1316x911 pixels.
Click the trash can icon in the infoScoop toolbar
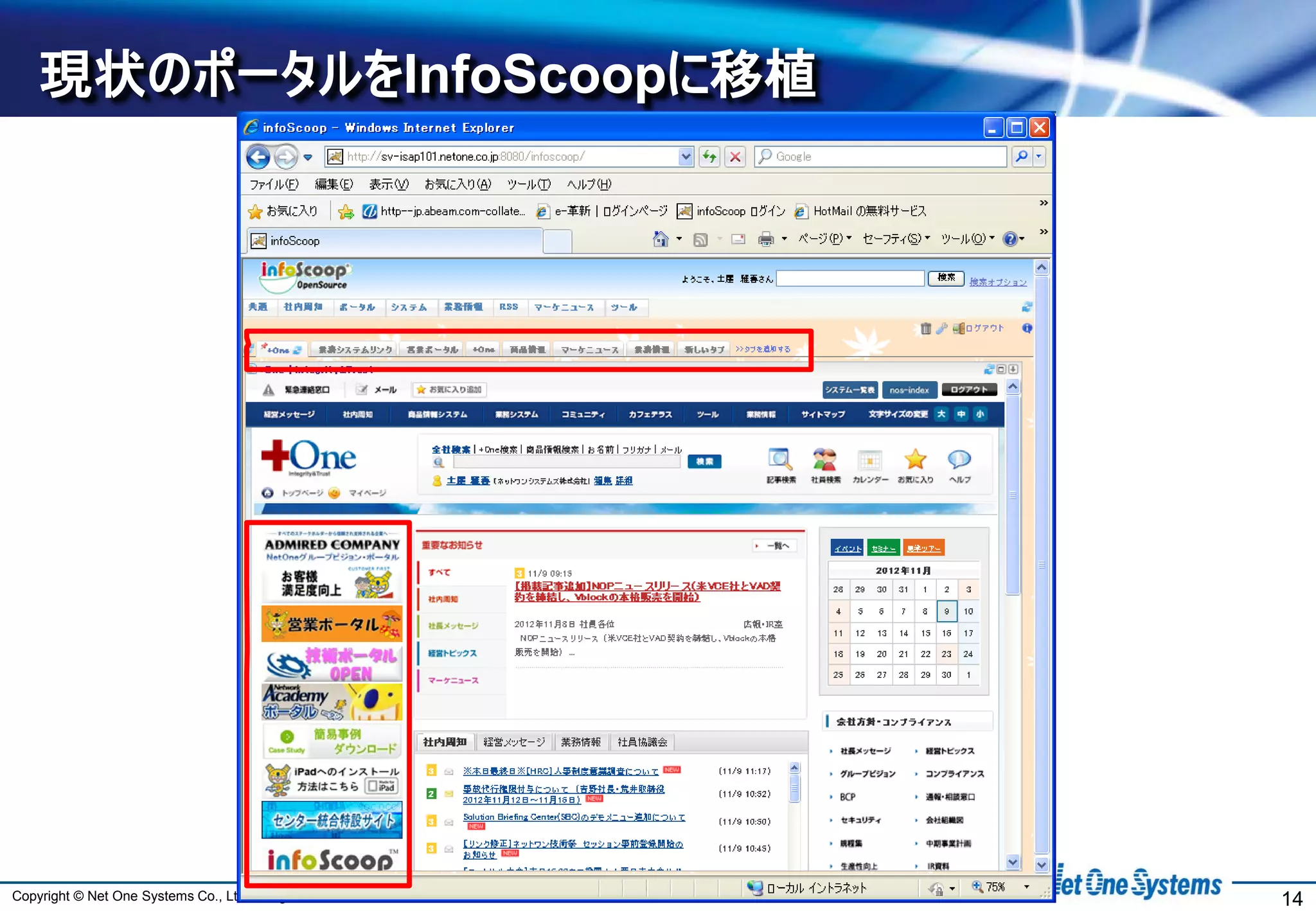tap(926, 328)
